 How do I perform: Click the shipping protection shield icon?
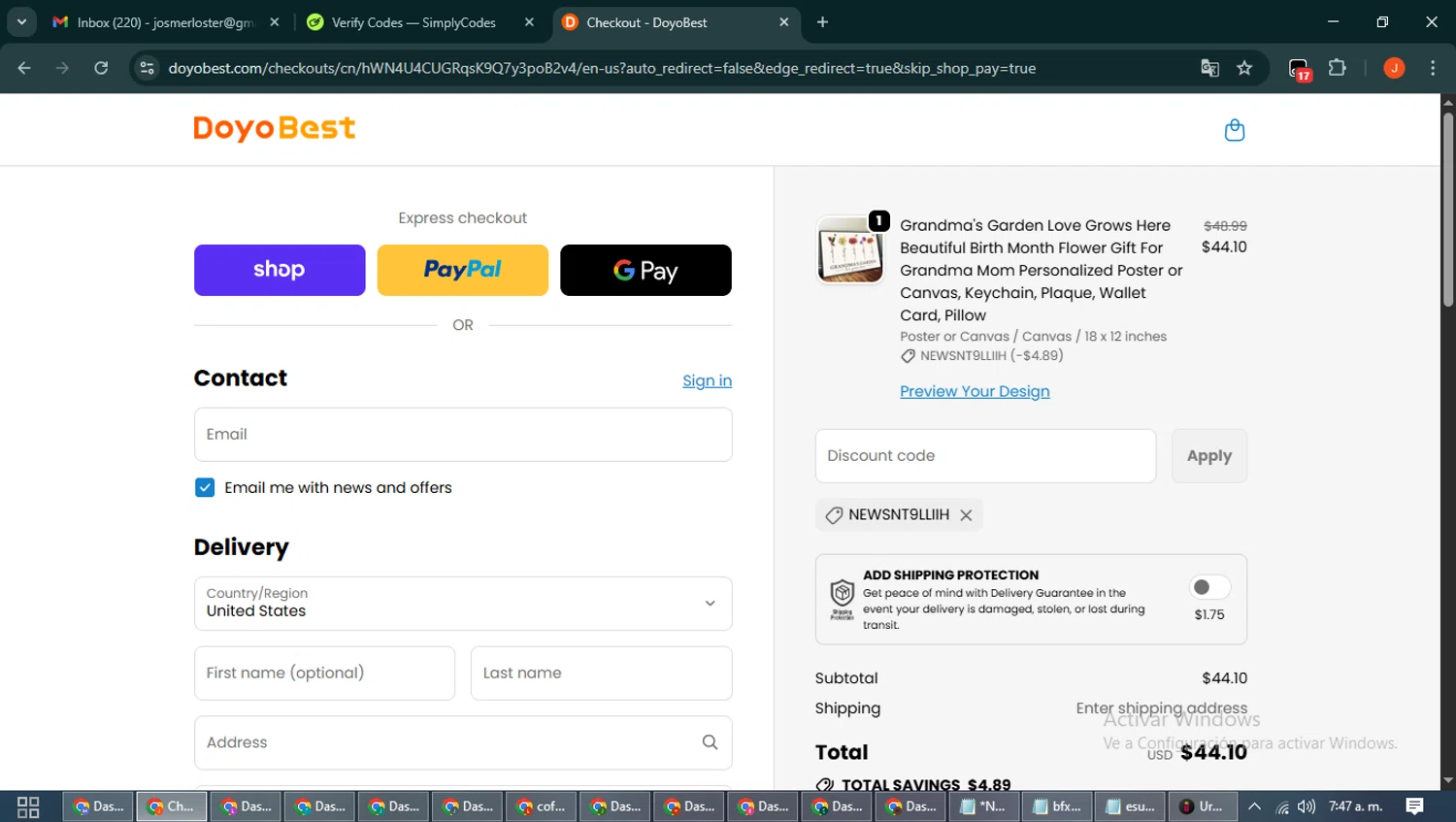tap(842, 598)
